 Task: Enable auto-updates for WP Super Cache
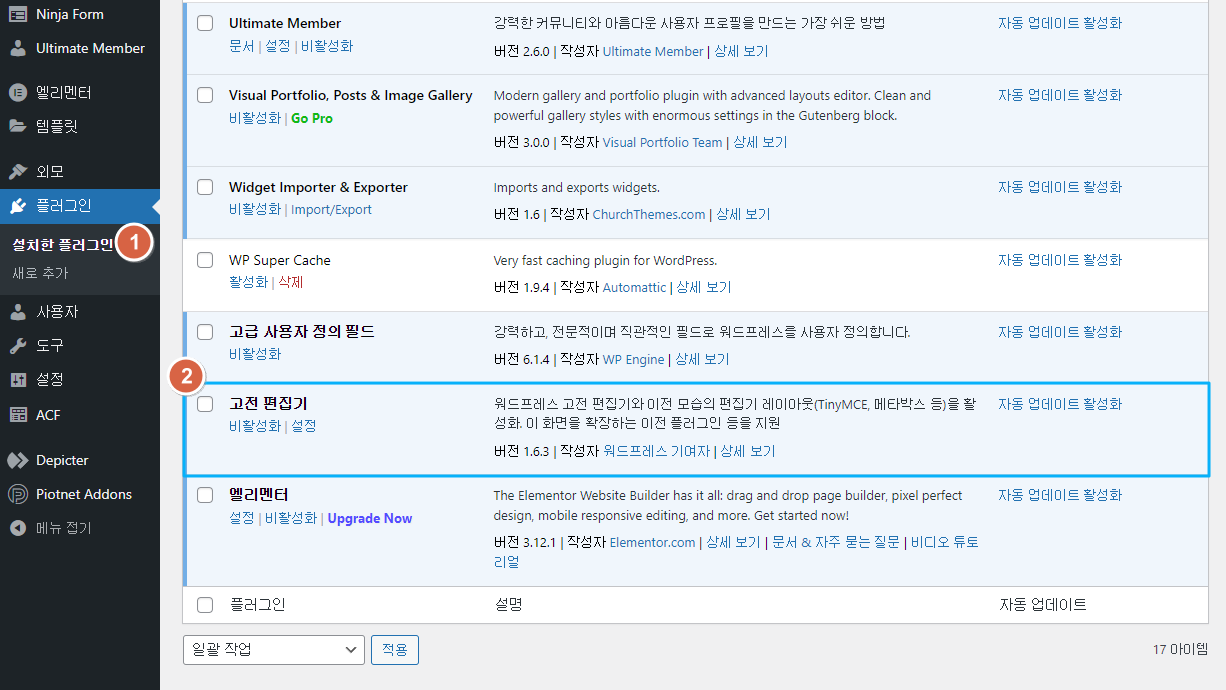(1060, 260)
